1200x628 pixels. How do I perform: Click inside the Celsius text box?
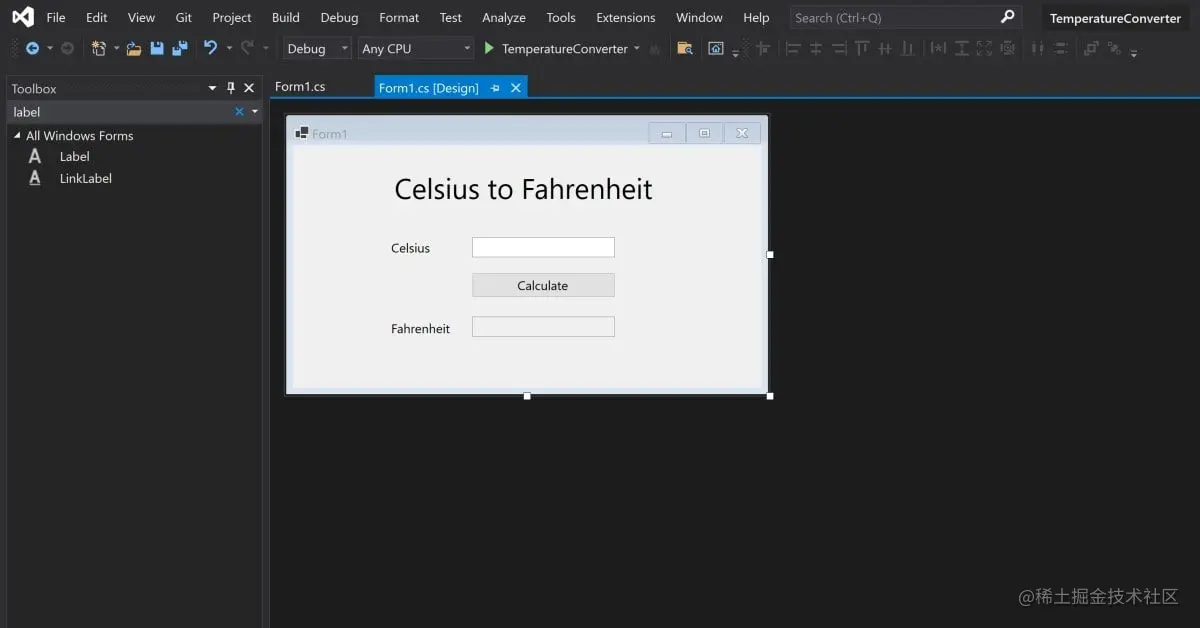coord(543,247)
